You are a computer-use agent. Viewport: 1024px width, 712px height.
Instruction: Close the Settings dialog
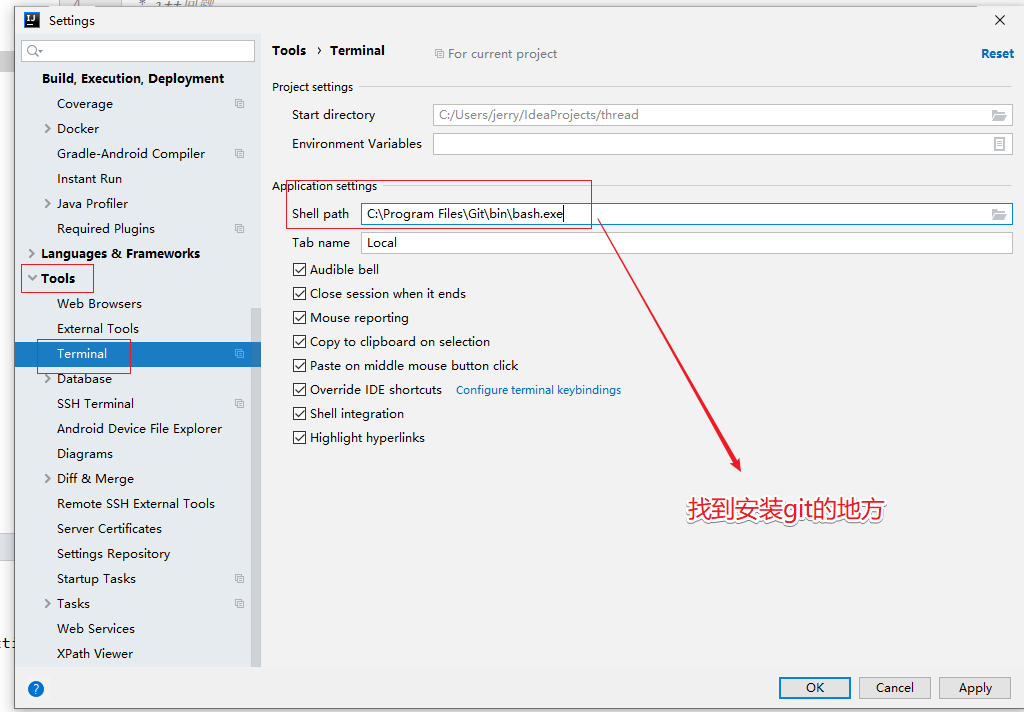1000,20
